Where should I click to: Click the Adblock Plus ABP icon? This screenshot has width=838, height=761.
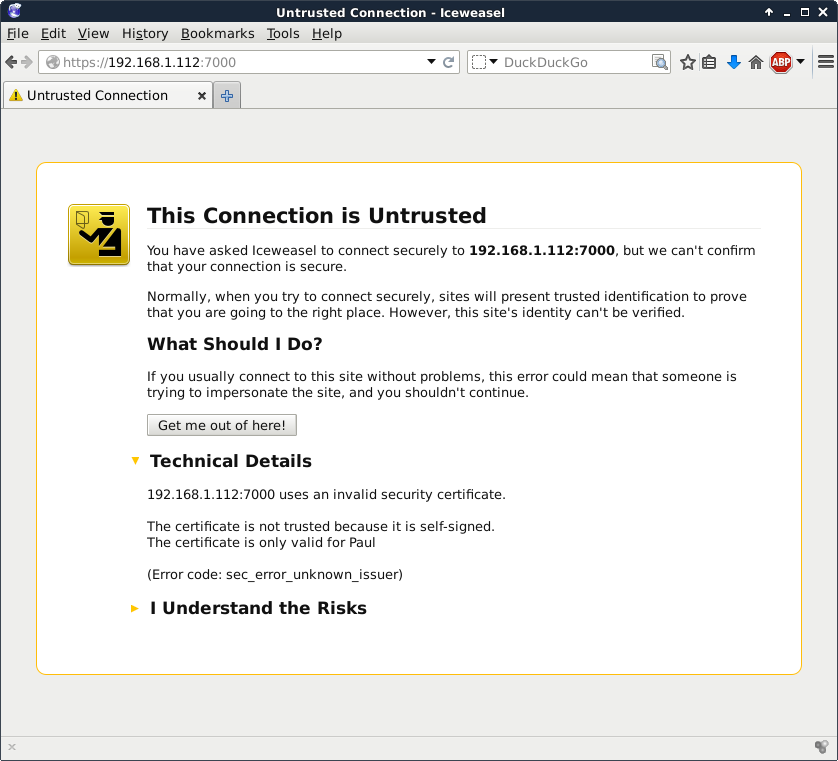click(x=781, y=63)
